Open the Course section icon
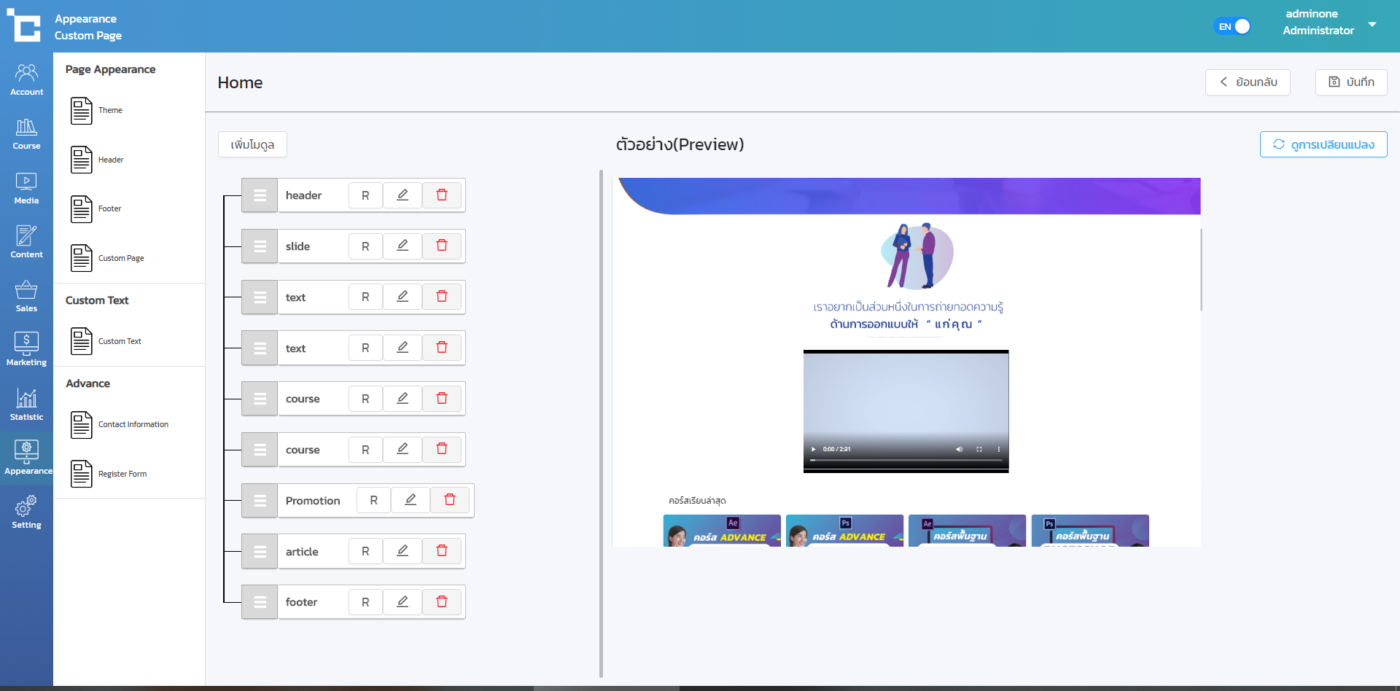This screenshot has width=1400, height=691. 27,133
